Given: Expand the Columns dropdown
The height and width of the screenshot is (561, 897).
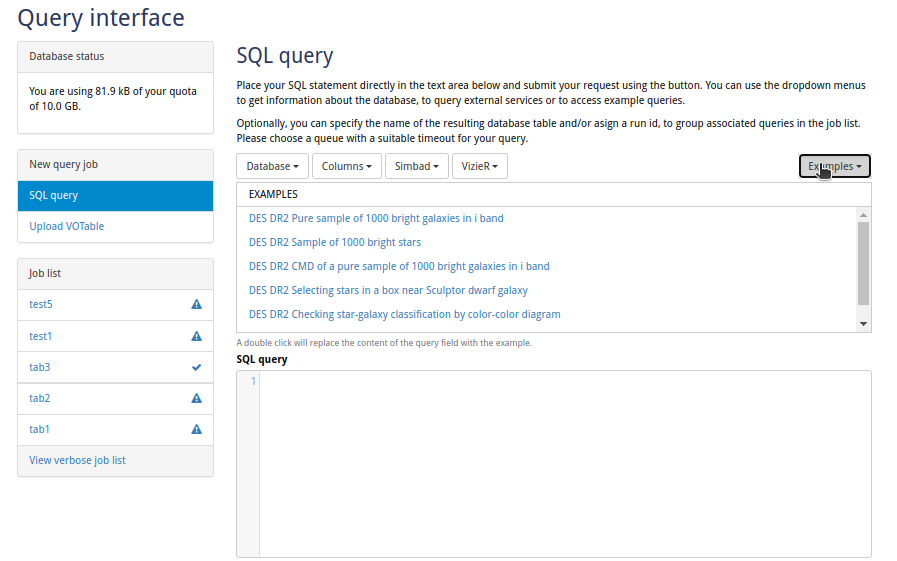Looking at the screenshot, I should click(346, 166).
